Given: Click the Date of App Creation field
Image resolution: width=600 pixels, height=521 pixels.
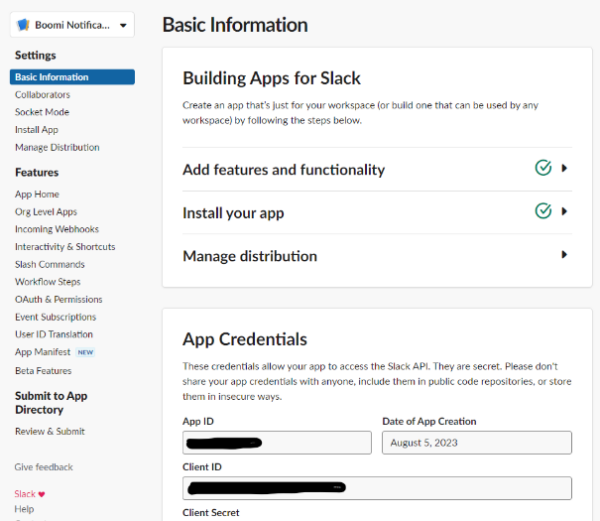Looking at the screenshot, I should (477, 443).
